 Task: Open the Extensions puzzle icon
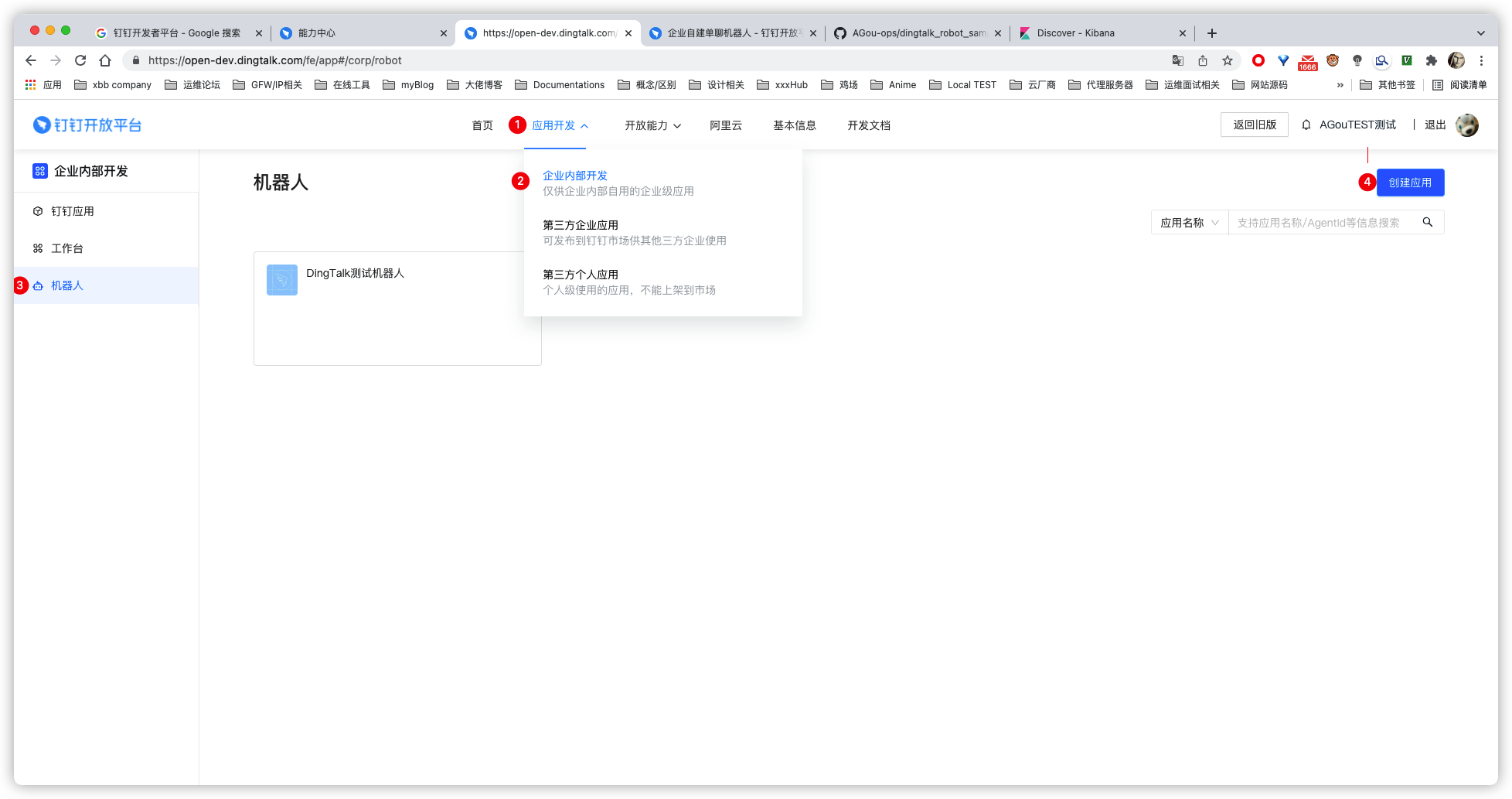tap(1432, 60)
